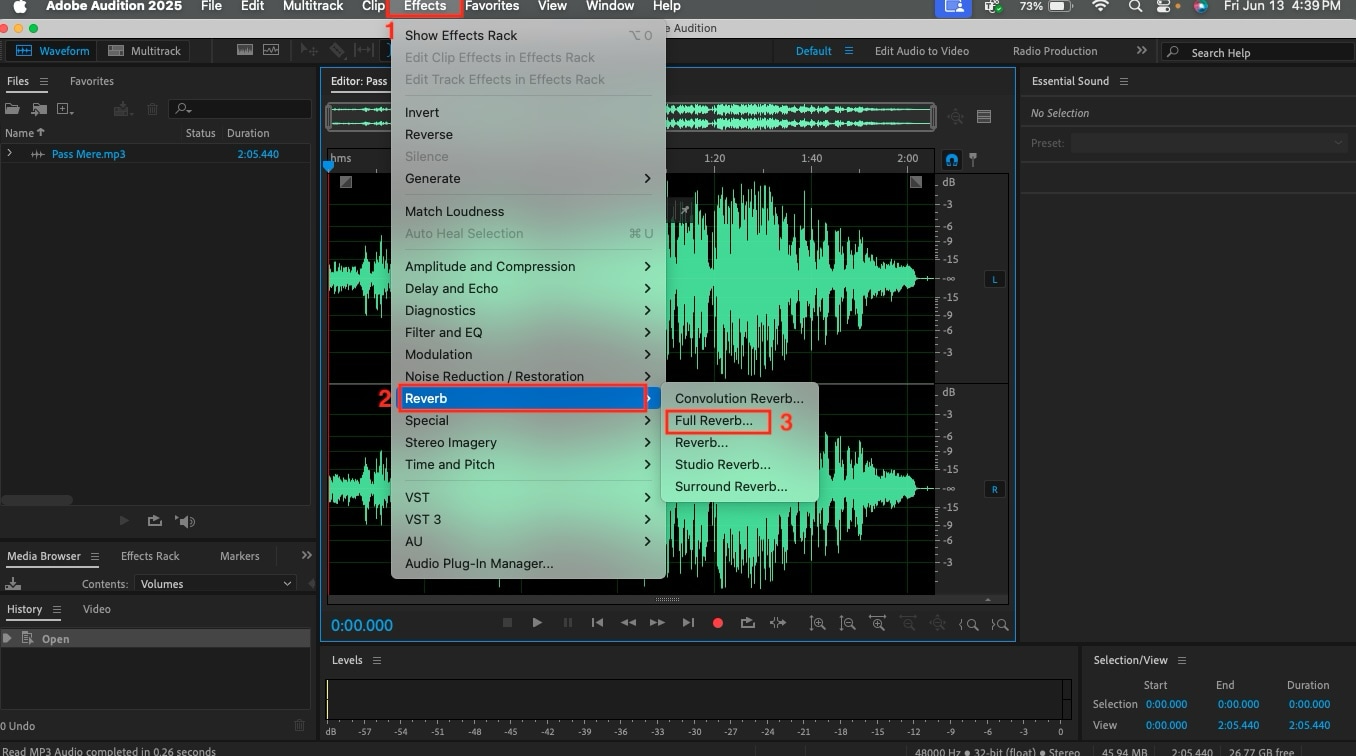The width and height of the screenshot is (1356, 756).
Task: Click the Open File folder icon
Action: (x=13, y=109)
